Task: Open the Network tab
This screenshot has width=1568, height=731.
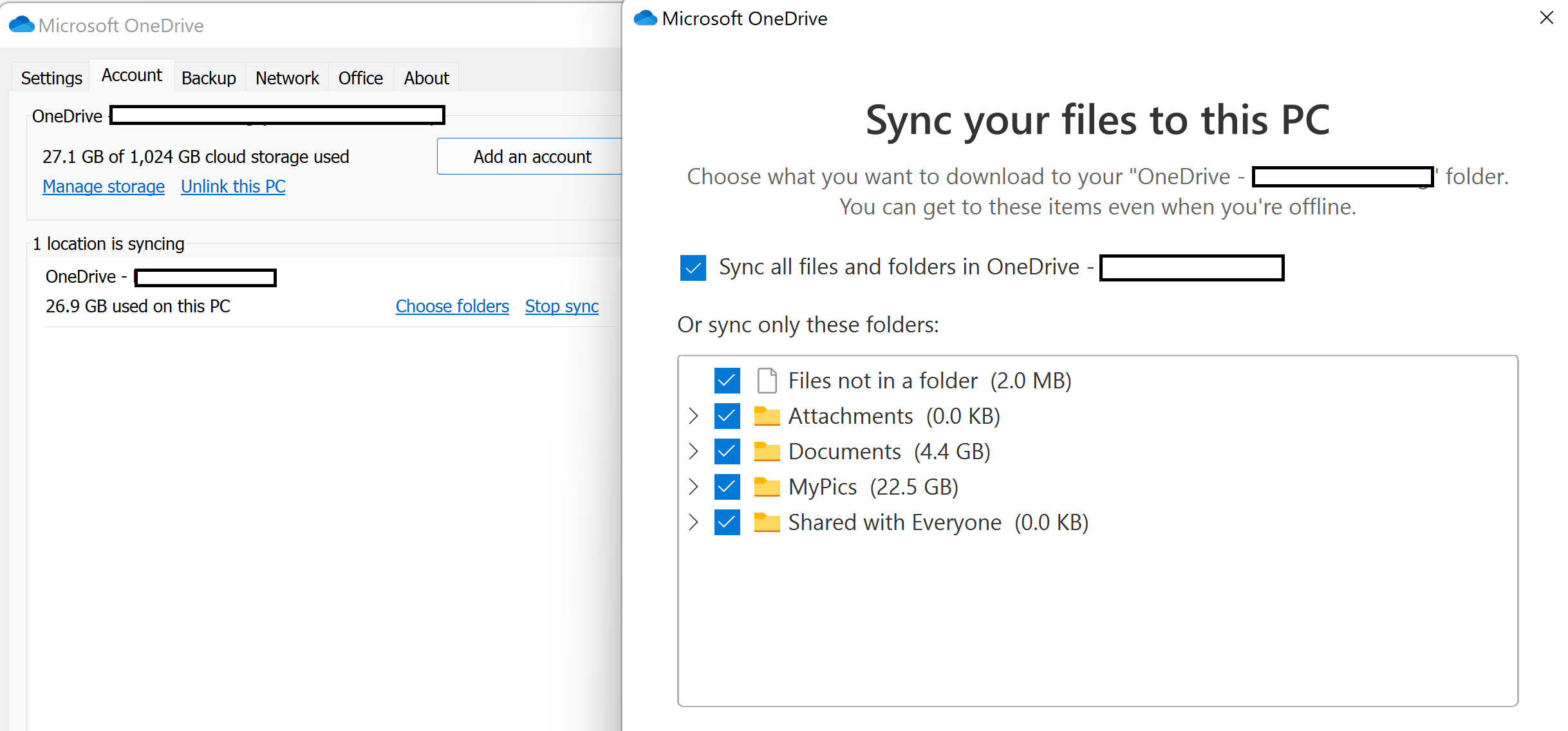Action: 287,77
